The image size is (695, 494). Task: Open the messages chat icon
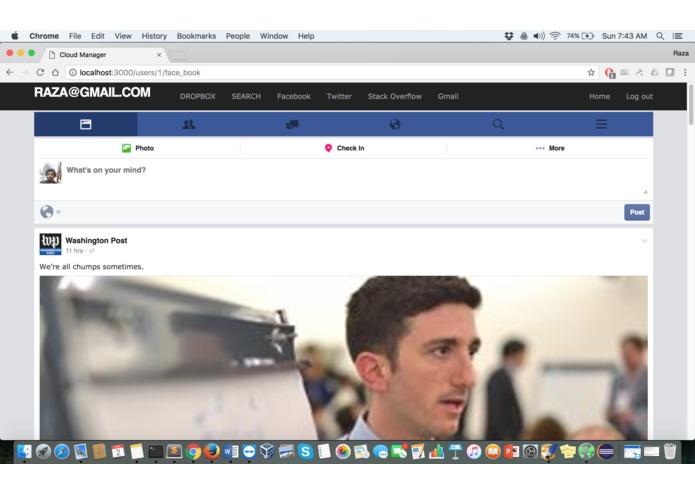coord(292,125)
